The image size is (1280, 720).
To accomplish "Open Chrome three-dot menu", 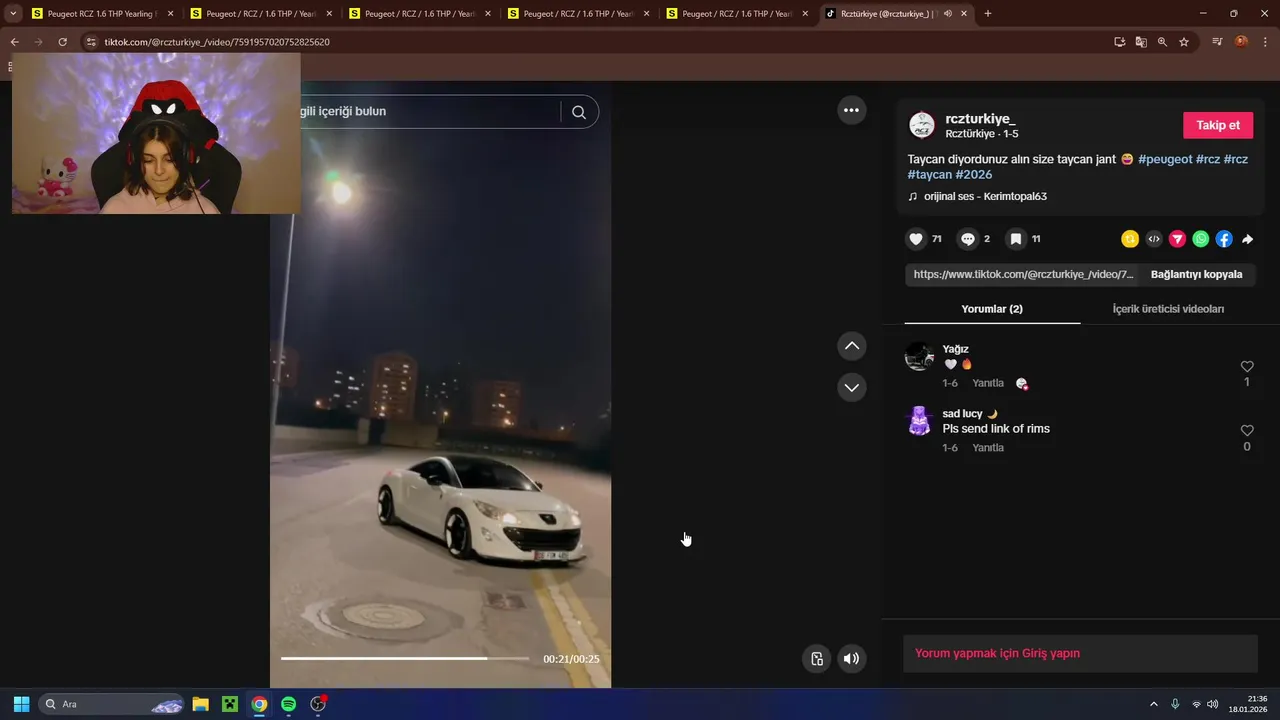I will coord(1265,42).
